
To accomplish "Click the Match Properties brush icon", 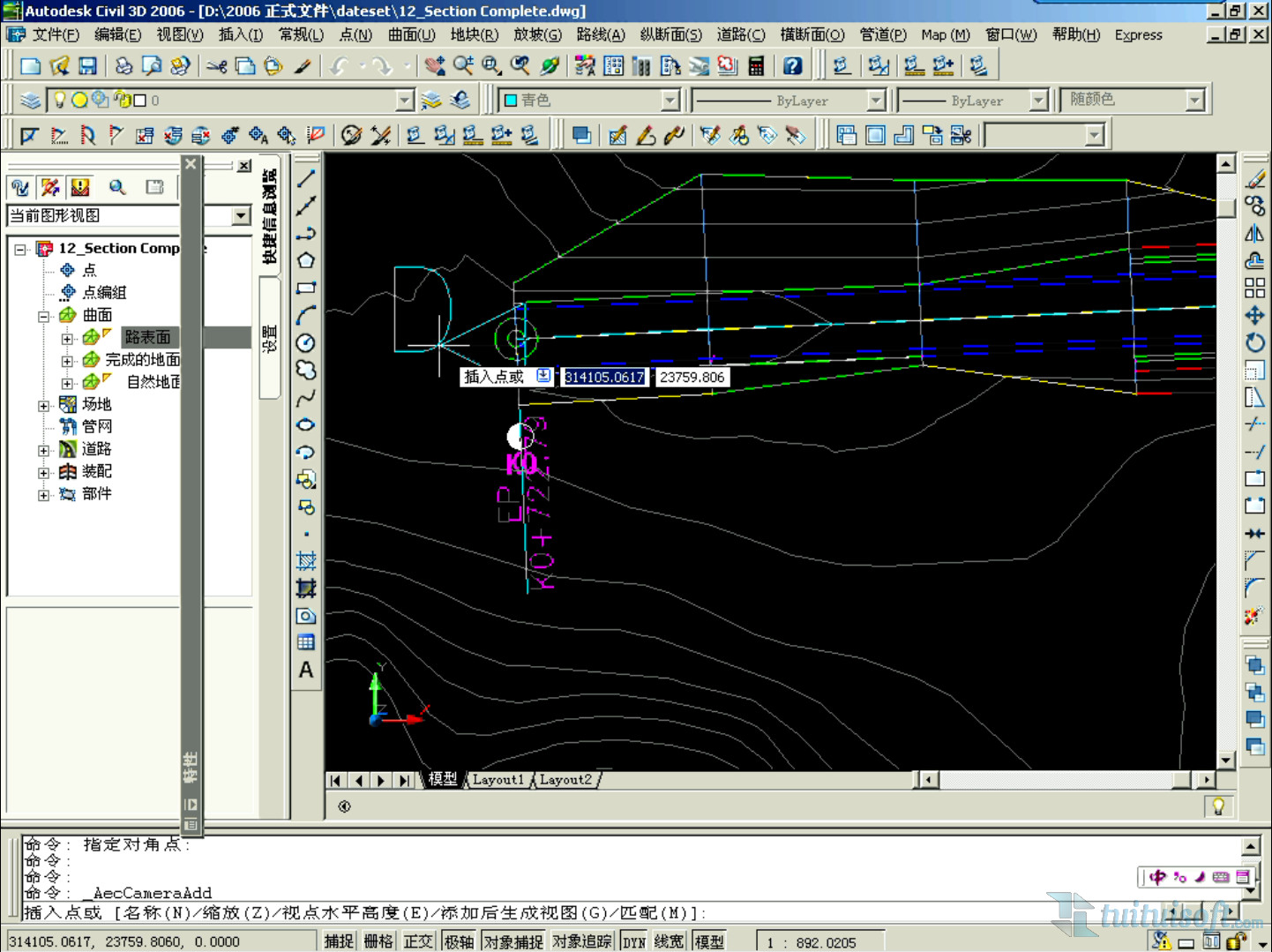I will point(302,66).
